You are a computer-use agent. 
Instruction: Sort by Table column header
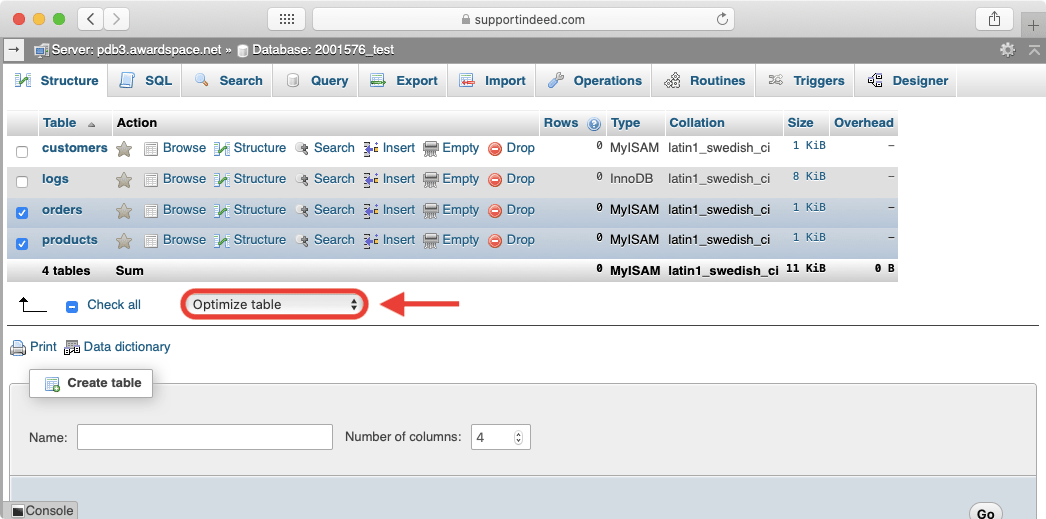[59, 123]
